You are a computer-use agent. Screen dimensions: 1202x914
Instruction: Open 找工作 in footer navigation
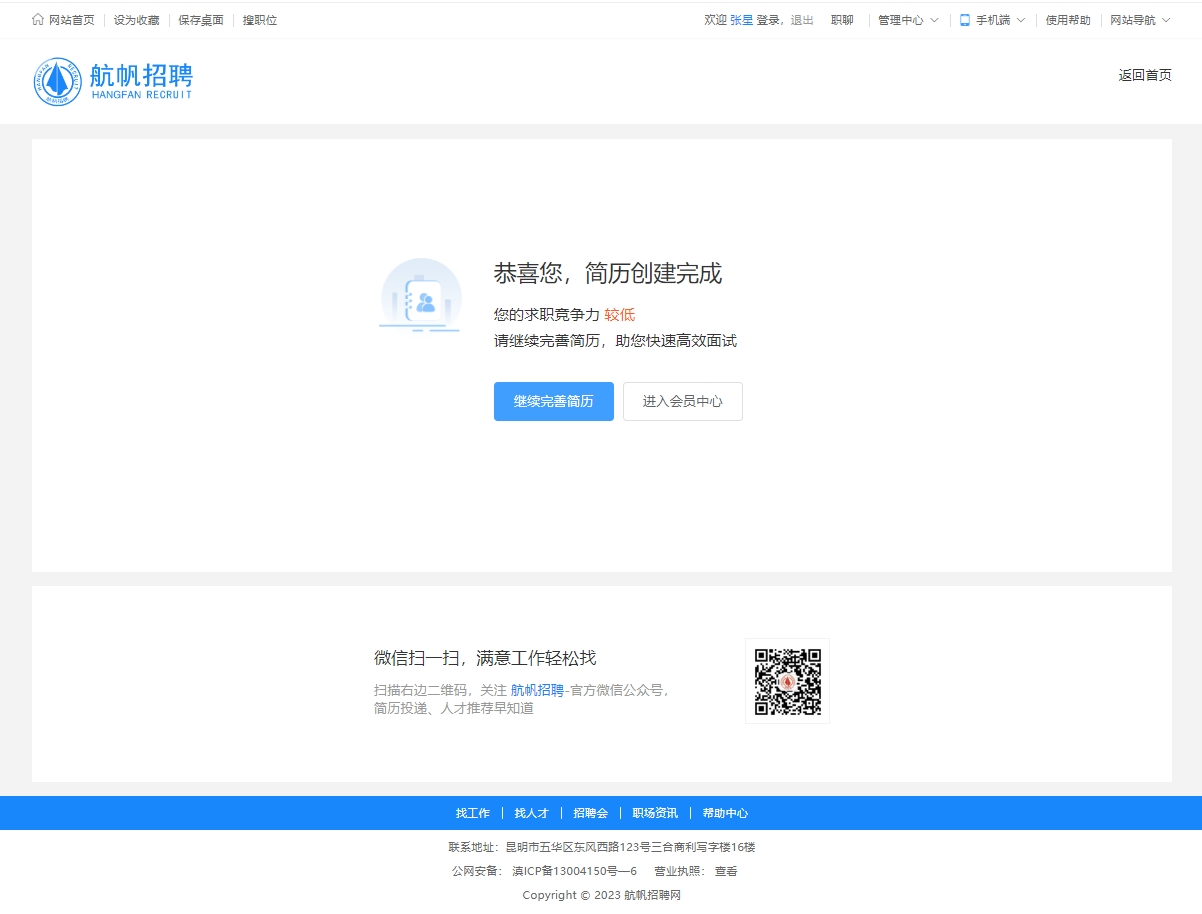(x=473, y=813)
